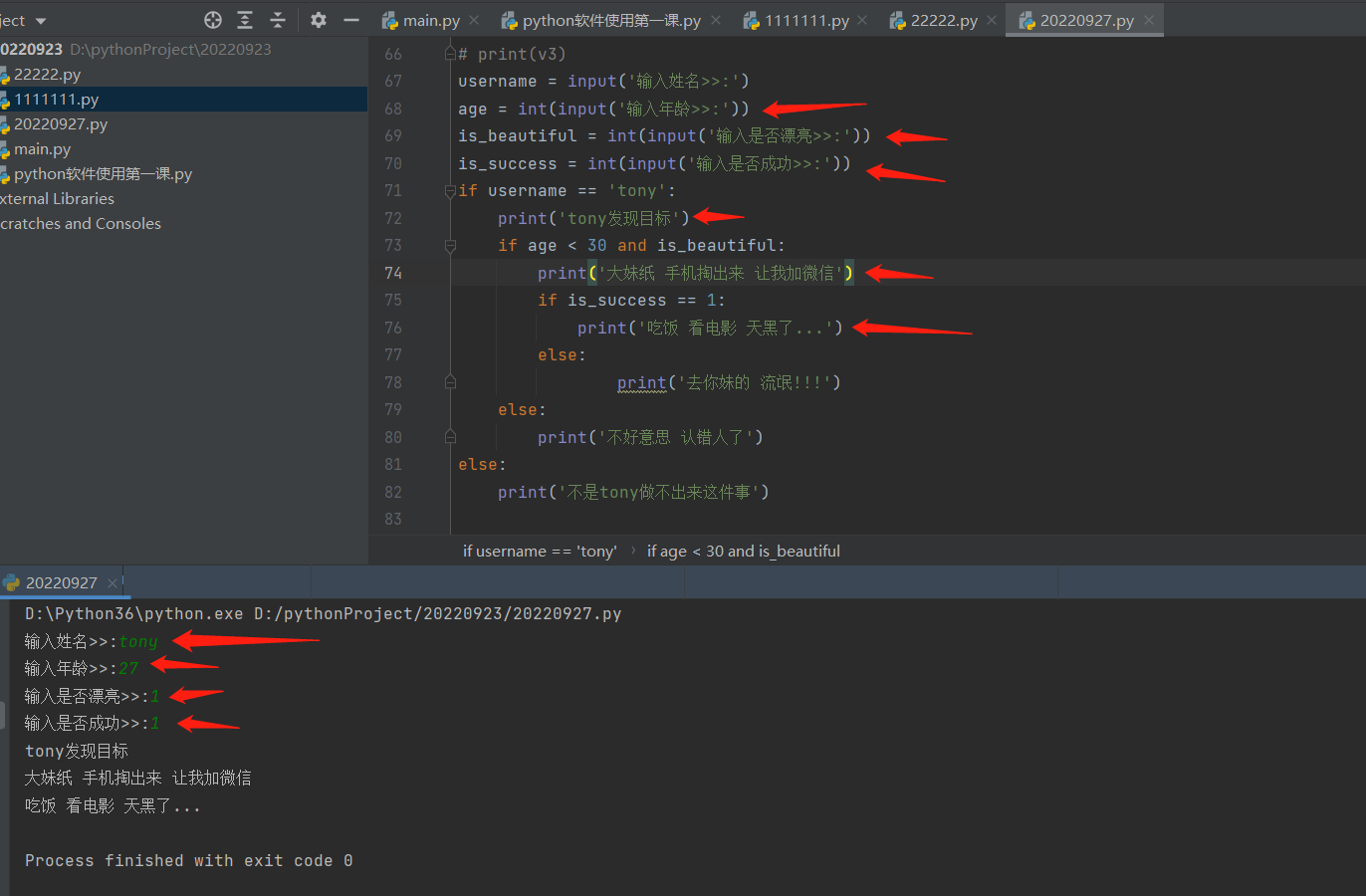
Task: Click fold end marker at line 78
Action: pos(450,382)
